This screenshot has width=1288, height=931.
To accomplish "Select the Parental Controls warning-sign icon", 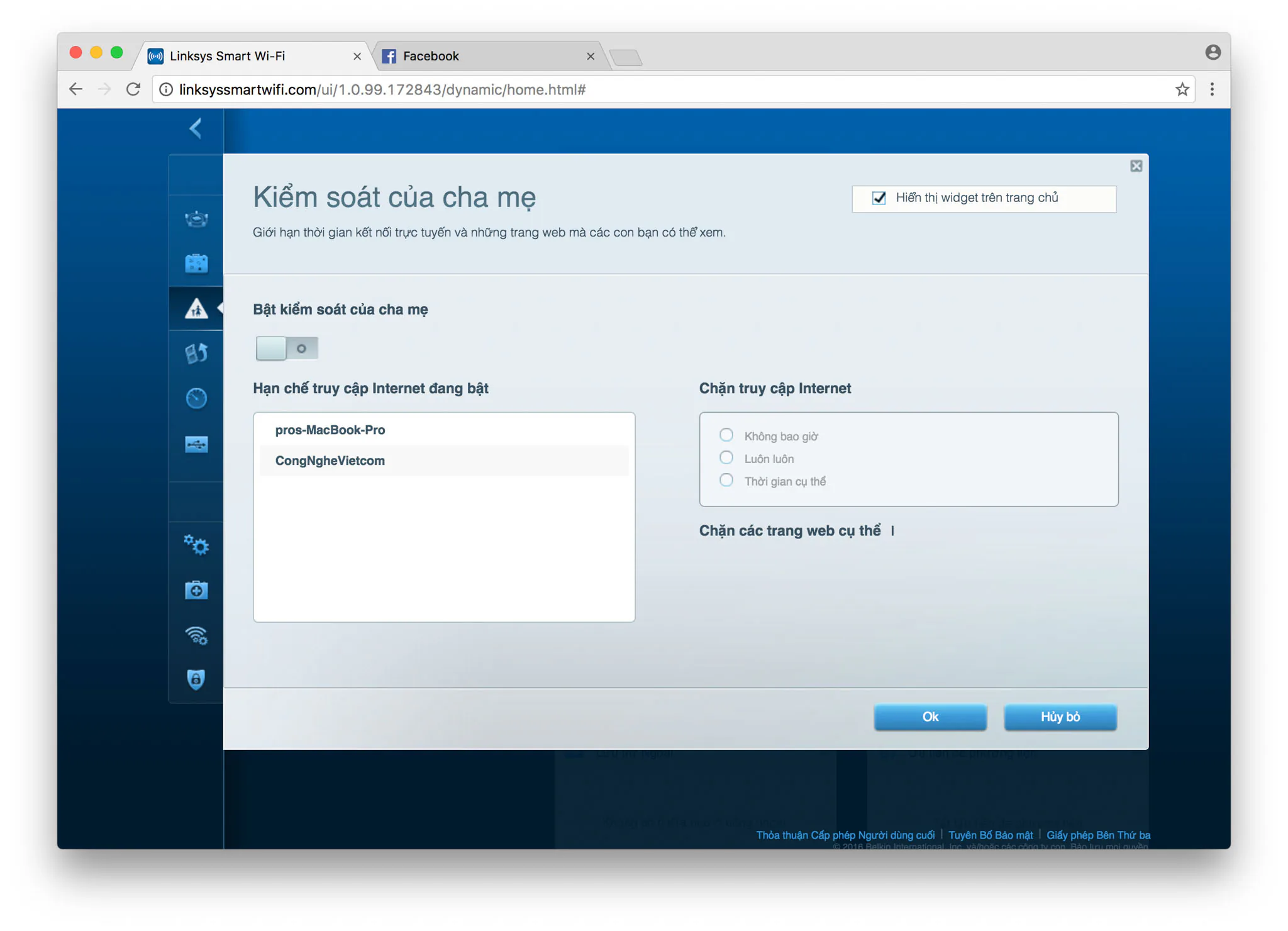I will [196, 308].
